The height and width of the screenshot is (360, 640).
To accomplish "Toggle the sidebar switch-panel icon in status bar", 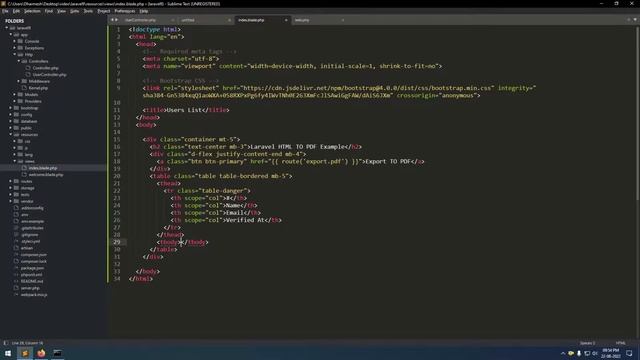I will pyautogui.click(x=5, y=343).
